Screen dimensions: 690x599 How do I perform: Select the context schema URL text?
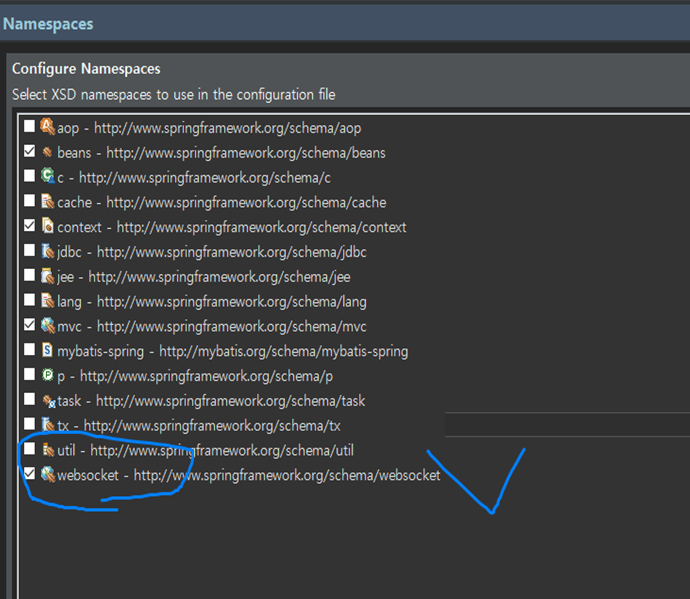(x=261, y=228)
